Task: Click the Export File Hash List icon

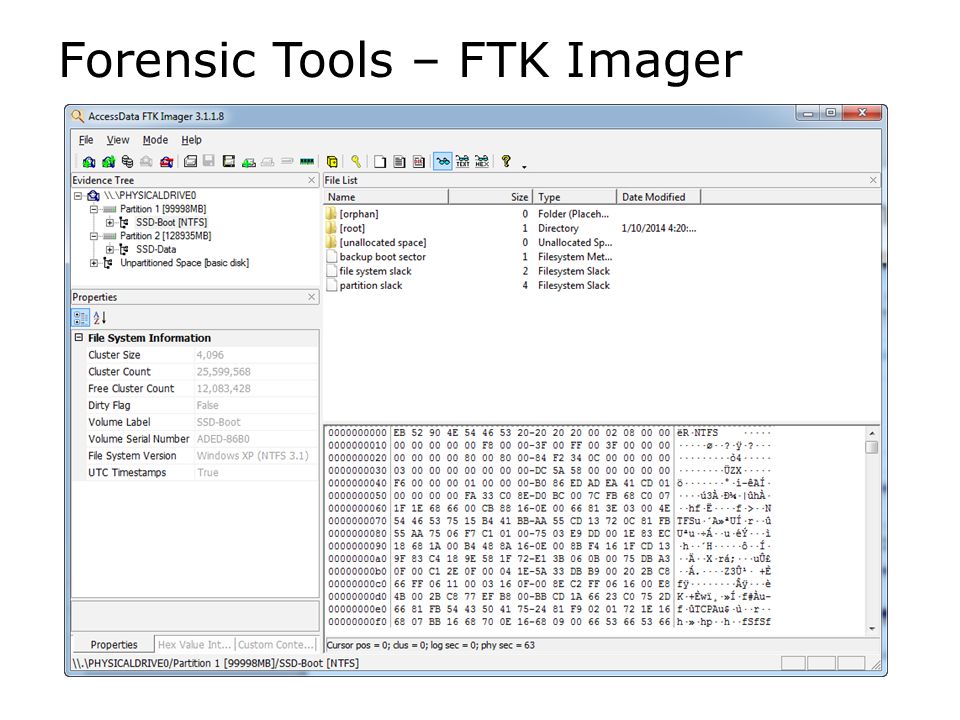Action: click(399, 162)
